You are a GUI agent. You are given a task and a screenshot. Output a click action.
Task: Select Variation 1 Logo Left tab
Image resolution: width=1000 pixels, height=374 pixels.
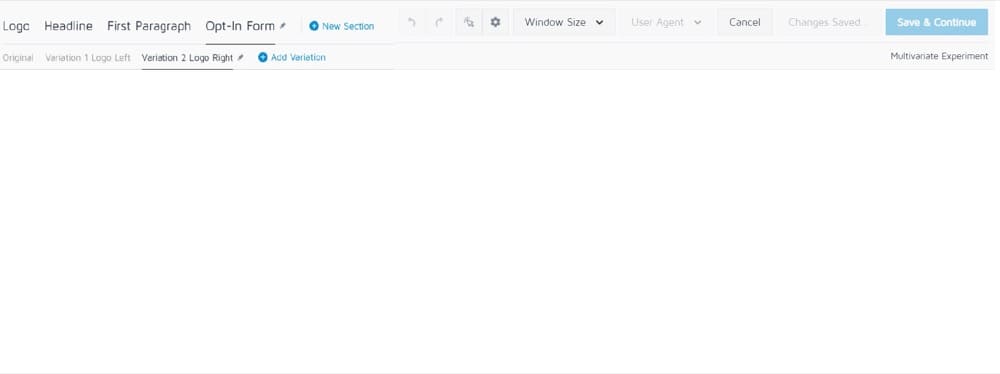88,57
